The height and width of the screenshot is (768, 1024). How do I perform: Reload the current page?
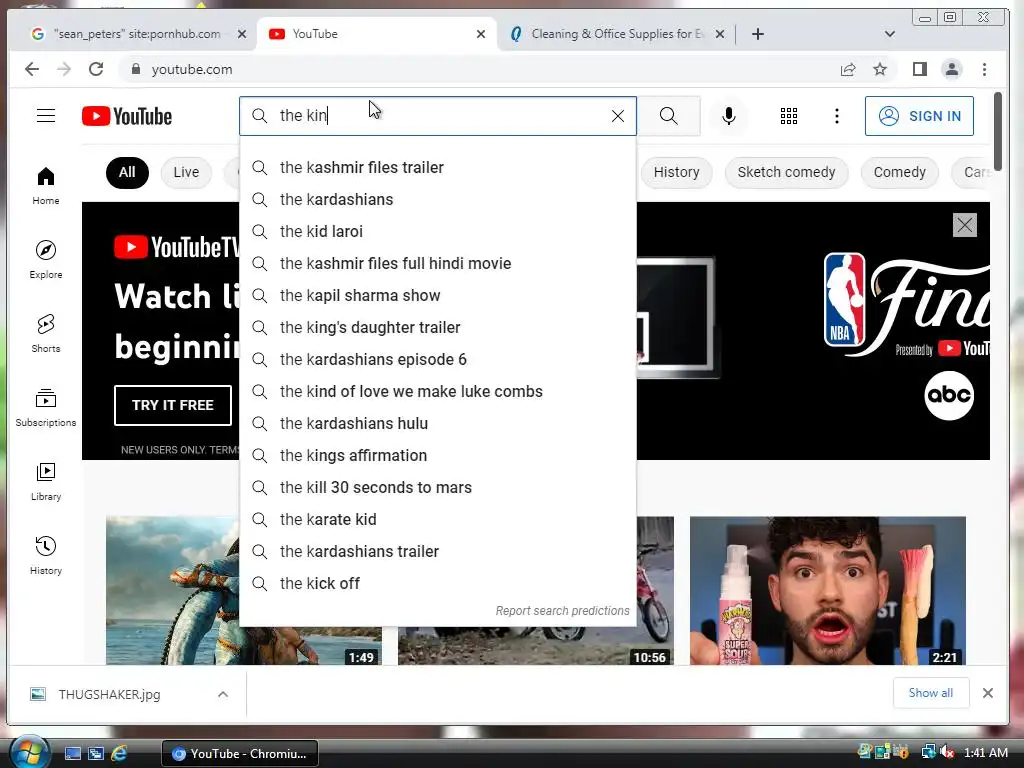point(96,69)
